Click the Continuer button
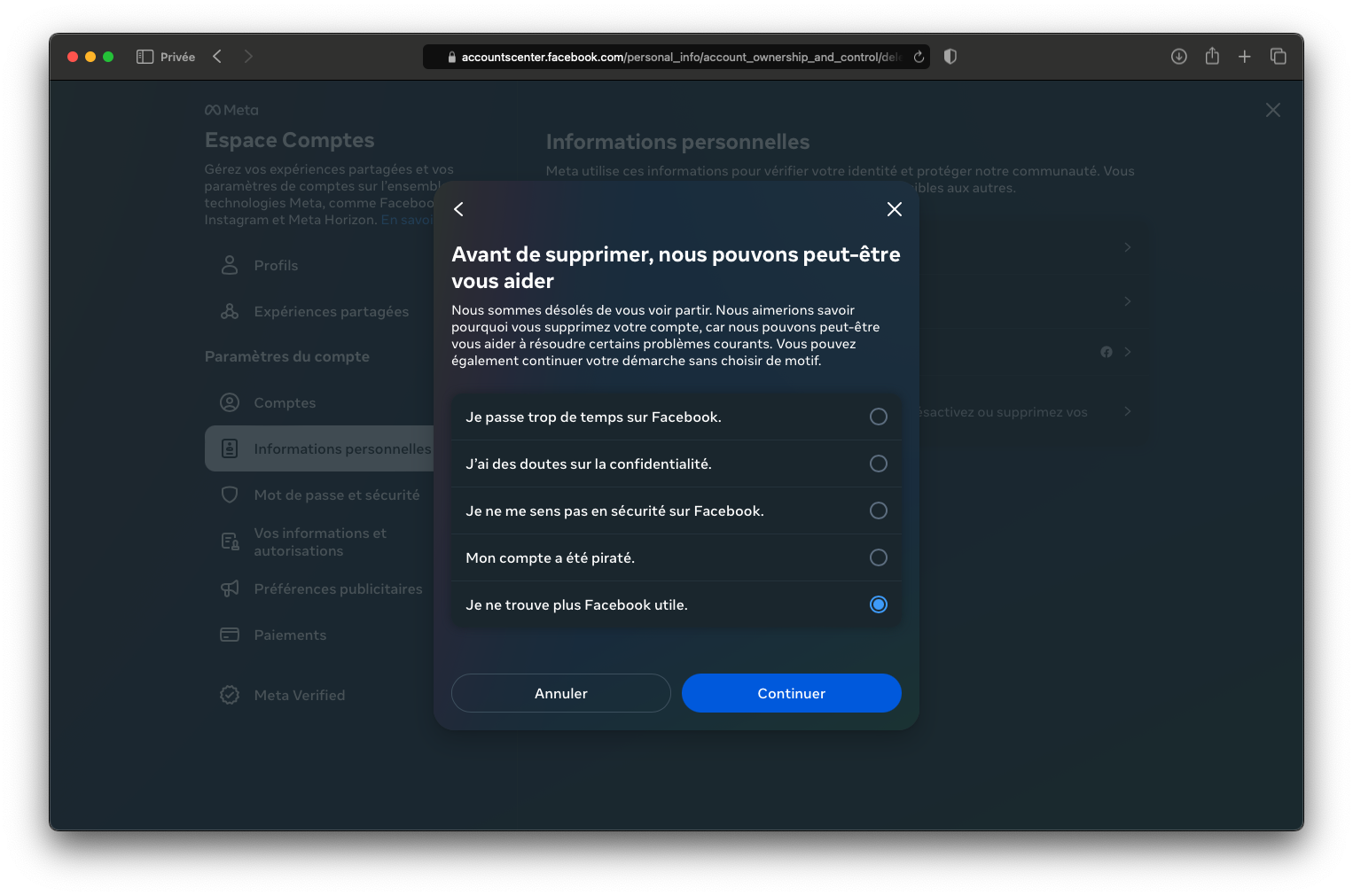Screen dimensions: 1353x896 tap(791, 693)
